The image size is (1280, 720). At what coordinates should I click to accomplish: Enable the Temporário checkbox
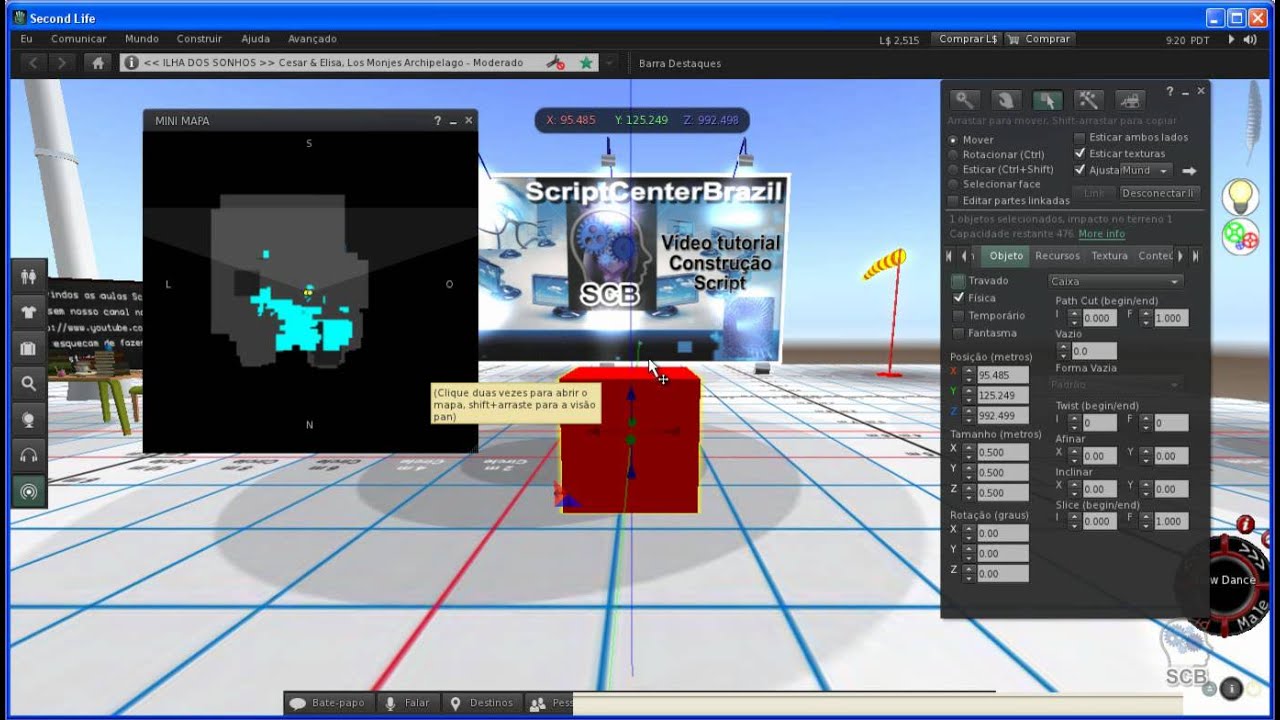[x=958, y=316]
